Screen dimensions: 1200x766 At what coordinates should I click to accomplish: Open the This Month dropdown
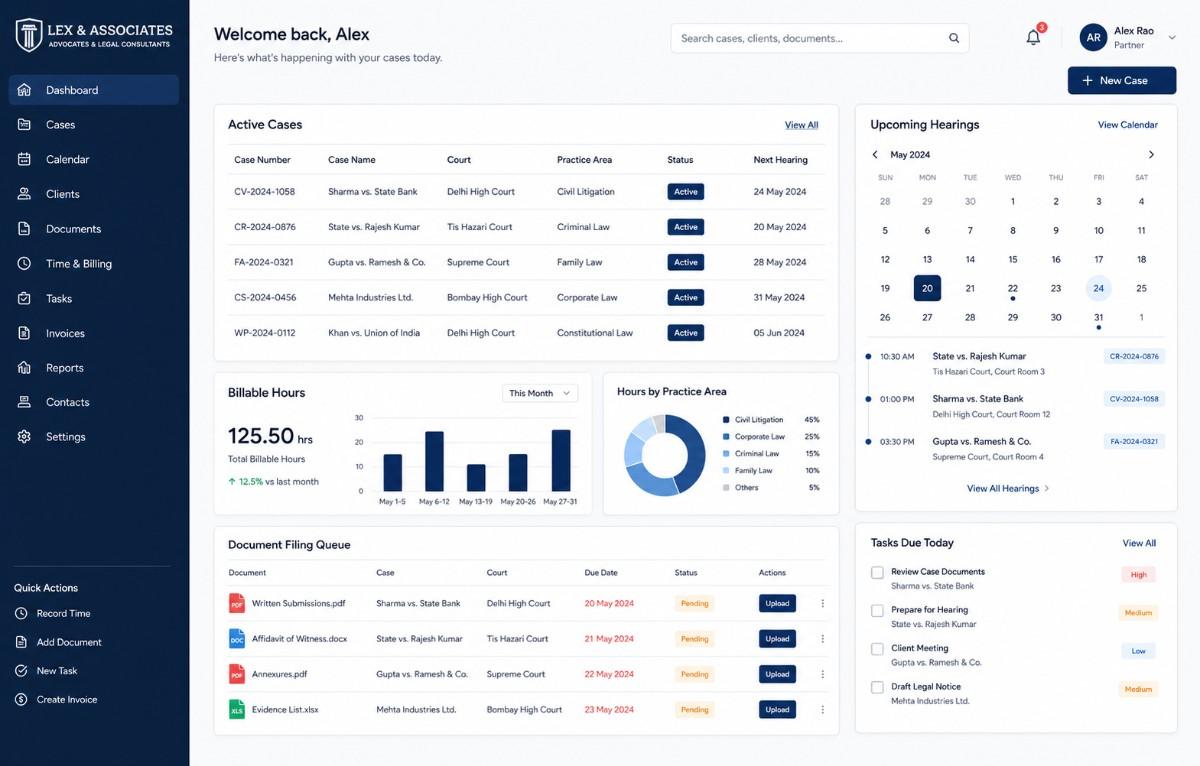(540, 393)
